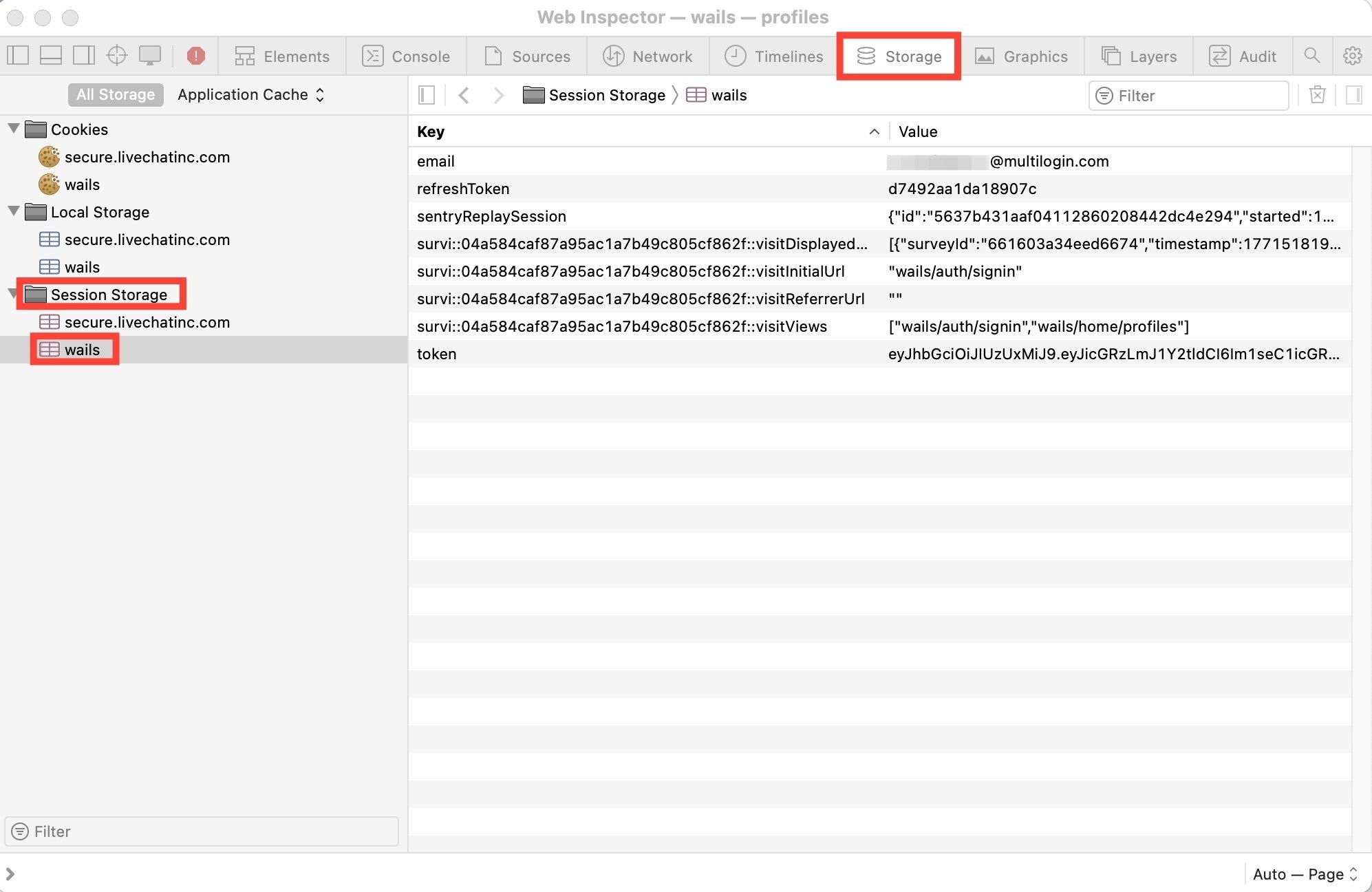Toggle the details sidebar at far right
This screenshot has height=892, width=1372.
(x=1355, y=95)
